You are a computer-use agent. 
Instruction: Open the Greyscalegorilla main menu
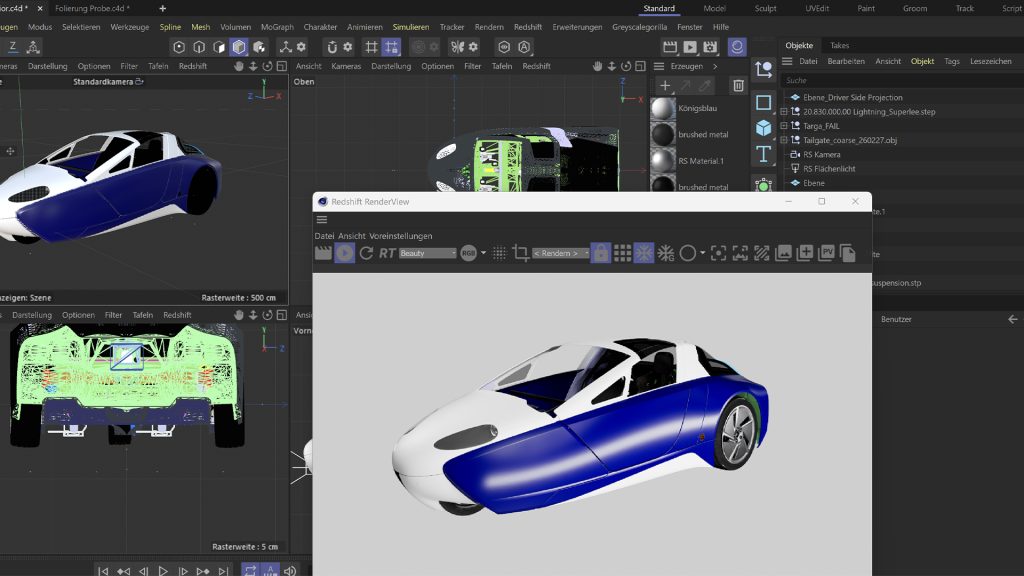(x=639, y=27)
